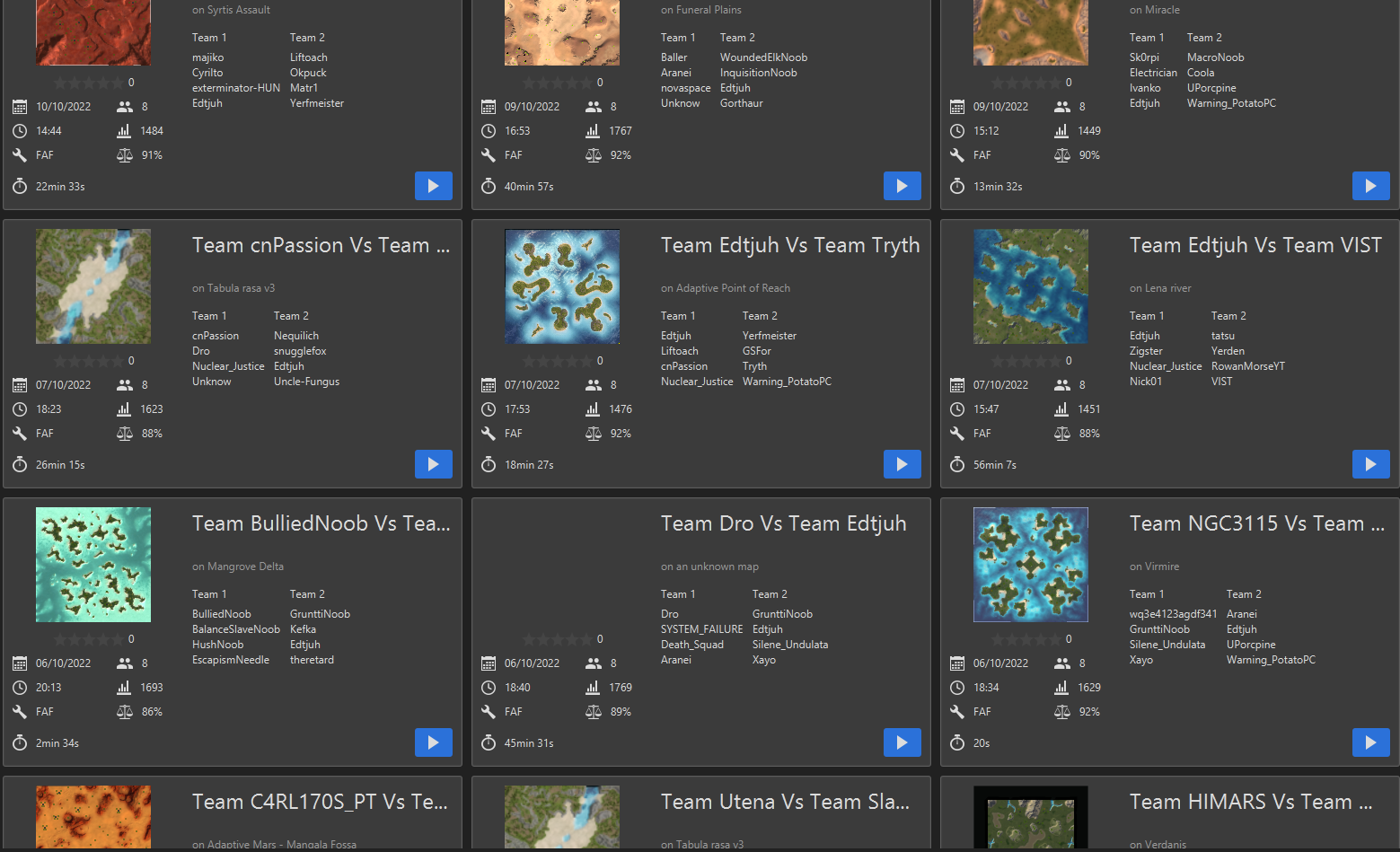Viewport: 1400px width, 852px height.
Task: Click the calendar icon on the Virmire card
Action: [x=957, y=663]
